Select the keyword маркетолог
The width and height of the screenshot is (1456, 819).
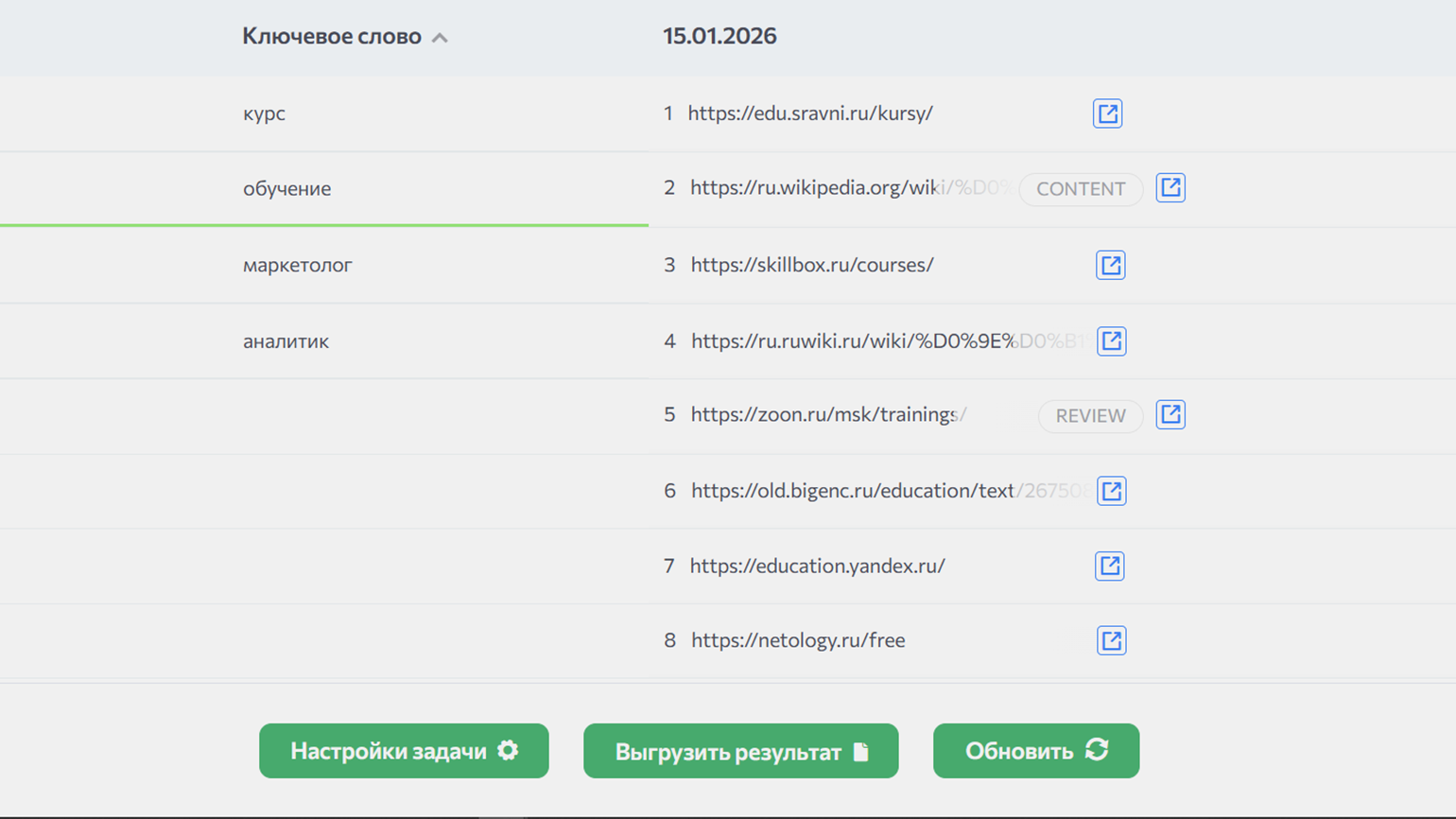point(297,265)
